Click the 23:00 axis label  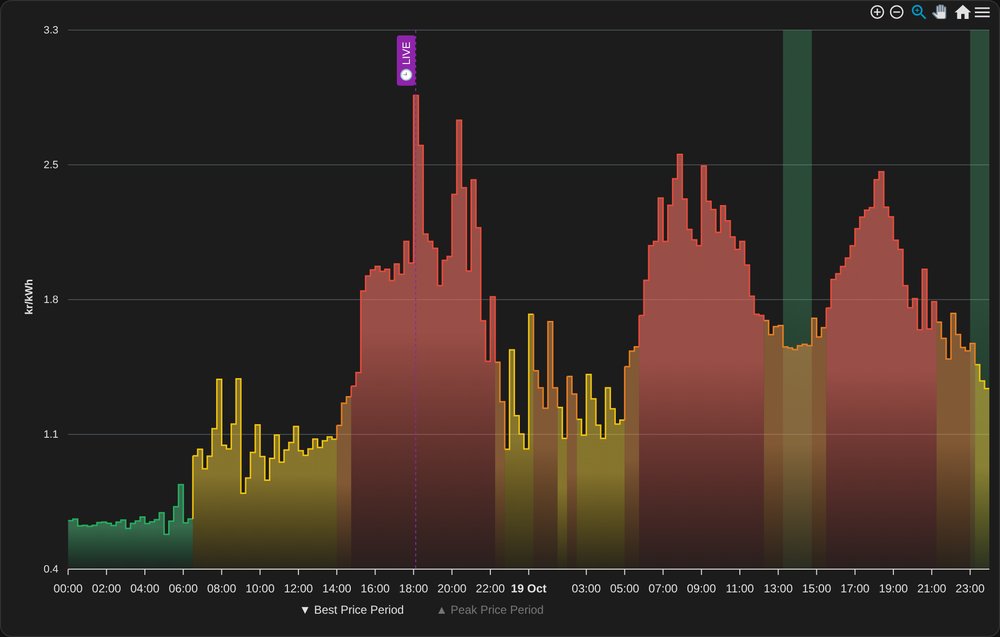click(969, 589)
